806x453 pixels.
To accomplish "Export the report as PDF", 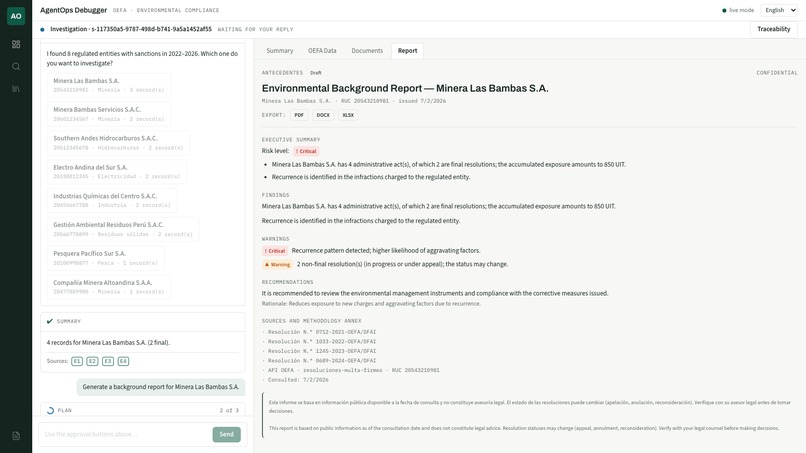I will pos(299,115).
